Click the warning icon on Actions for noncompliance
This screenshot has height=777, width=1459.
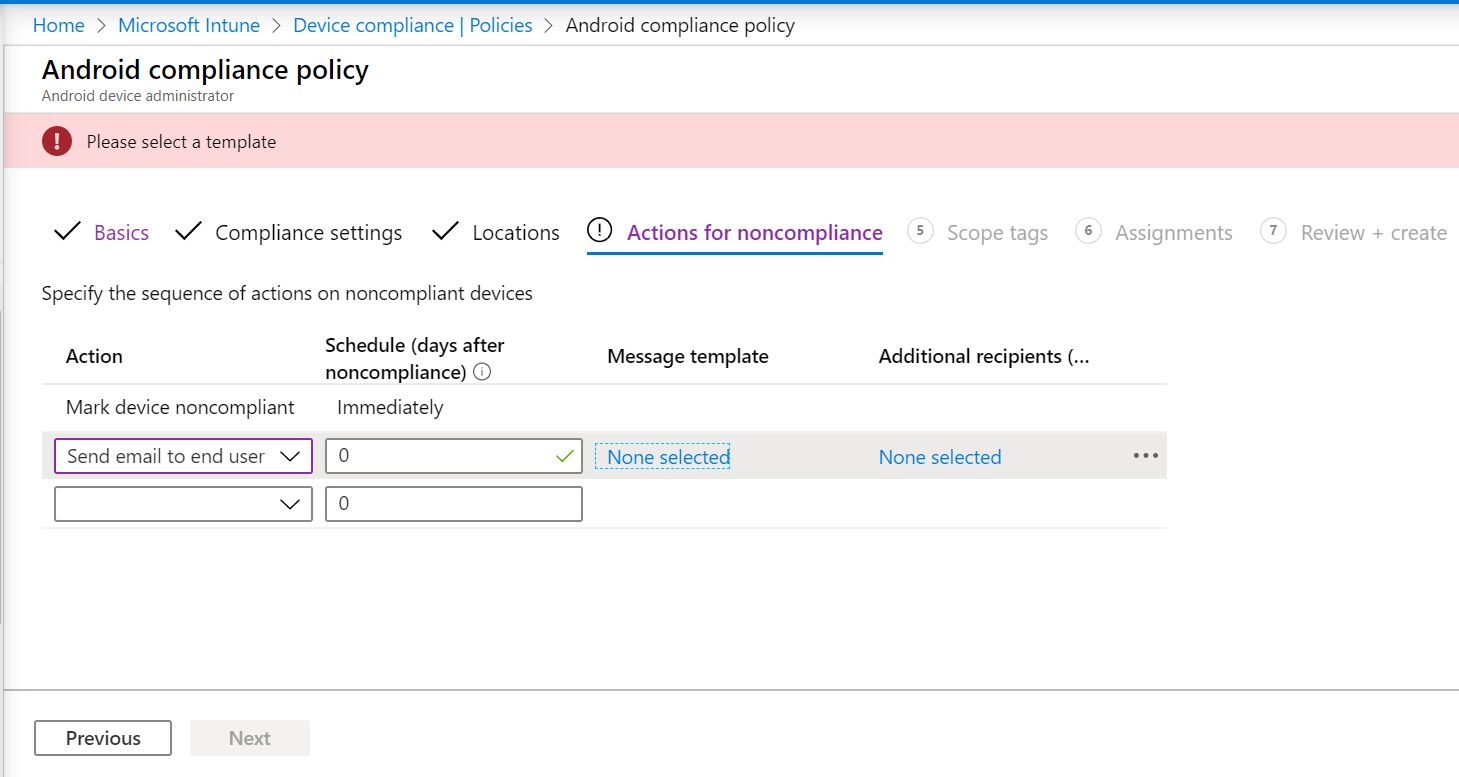(x=599, y=231)
